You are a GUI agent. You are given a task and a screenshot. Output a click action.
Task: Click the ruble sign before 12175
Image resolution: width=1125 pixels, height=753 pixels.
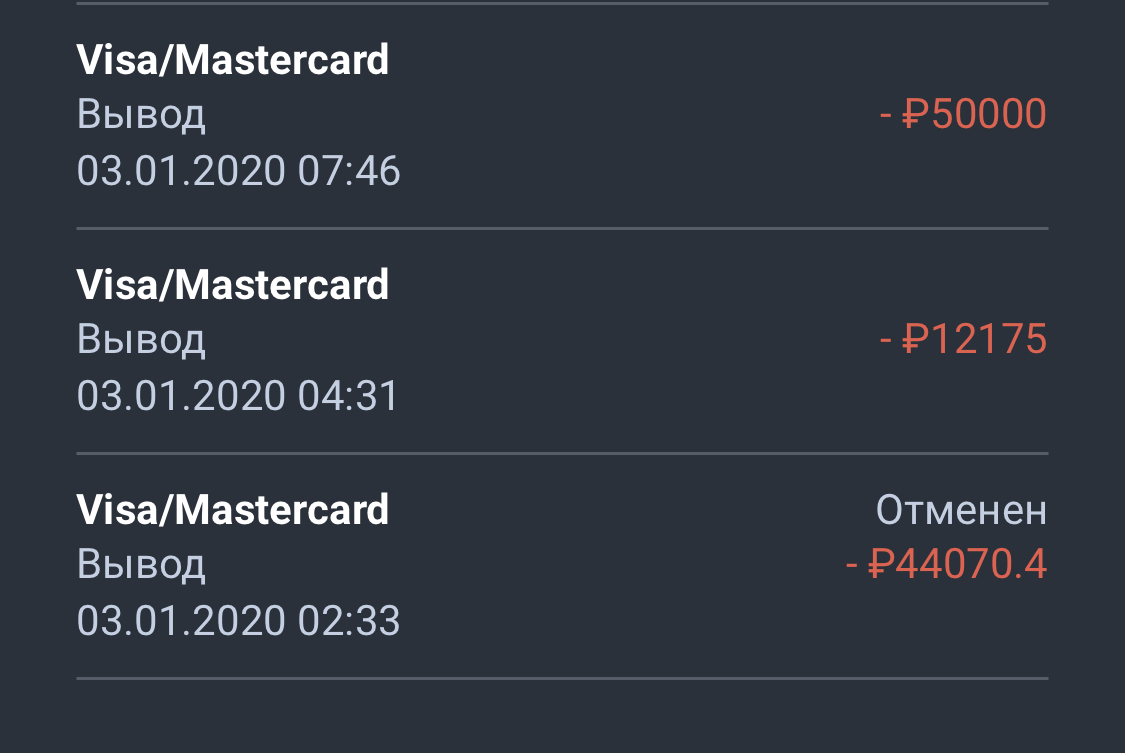point(913,339)
